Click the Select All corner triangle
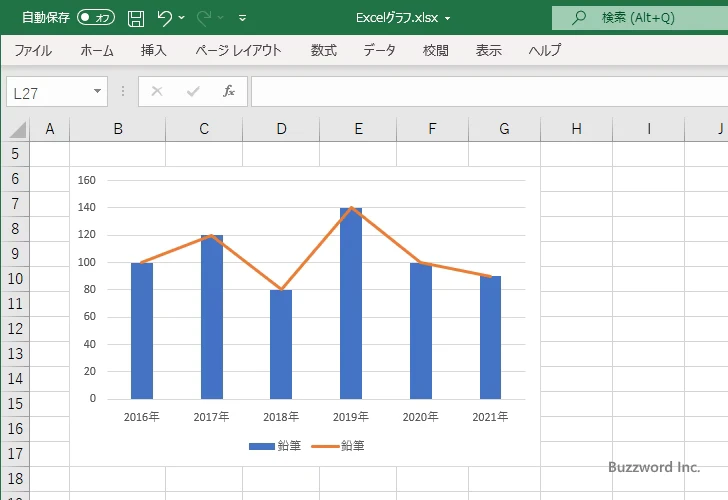This screenshot has height=500, width=728. click(x=17, y=130)
